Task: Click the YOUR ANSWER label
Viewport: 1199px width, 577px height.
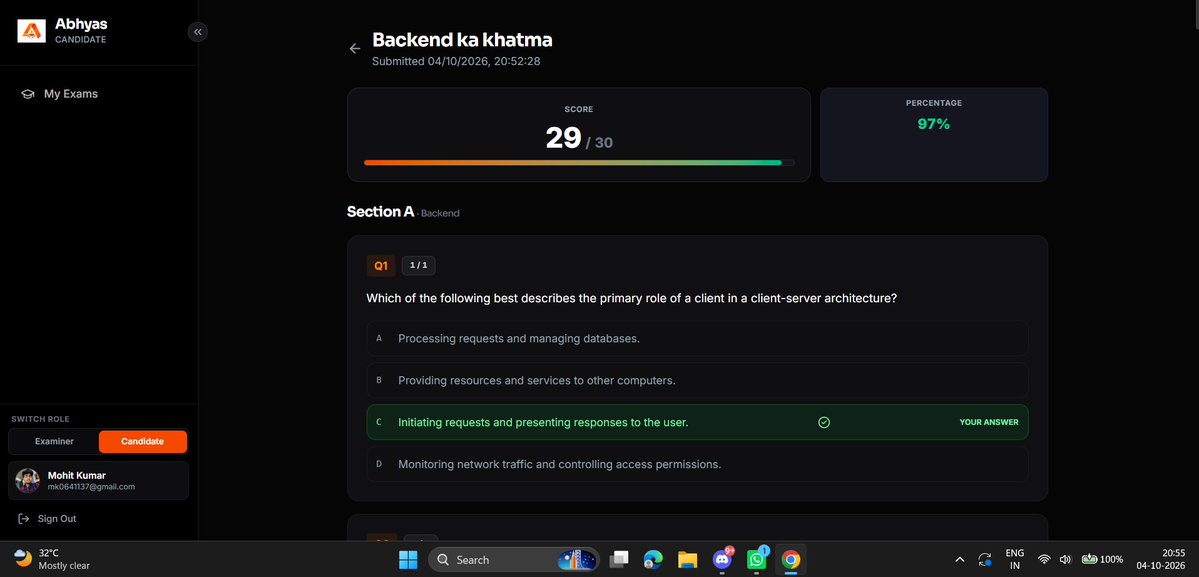Action: point(989,422)
